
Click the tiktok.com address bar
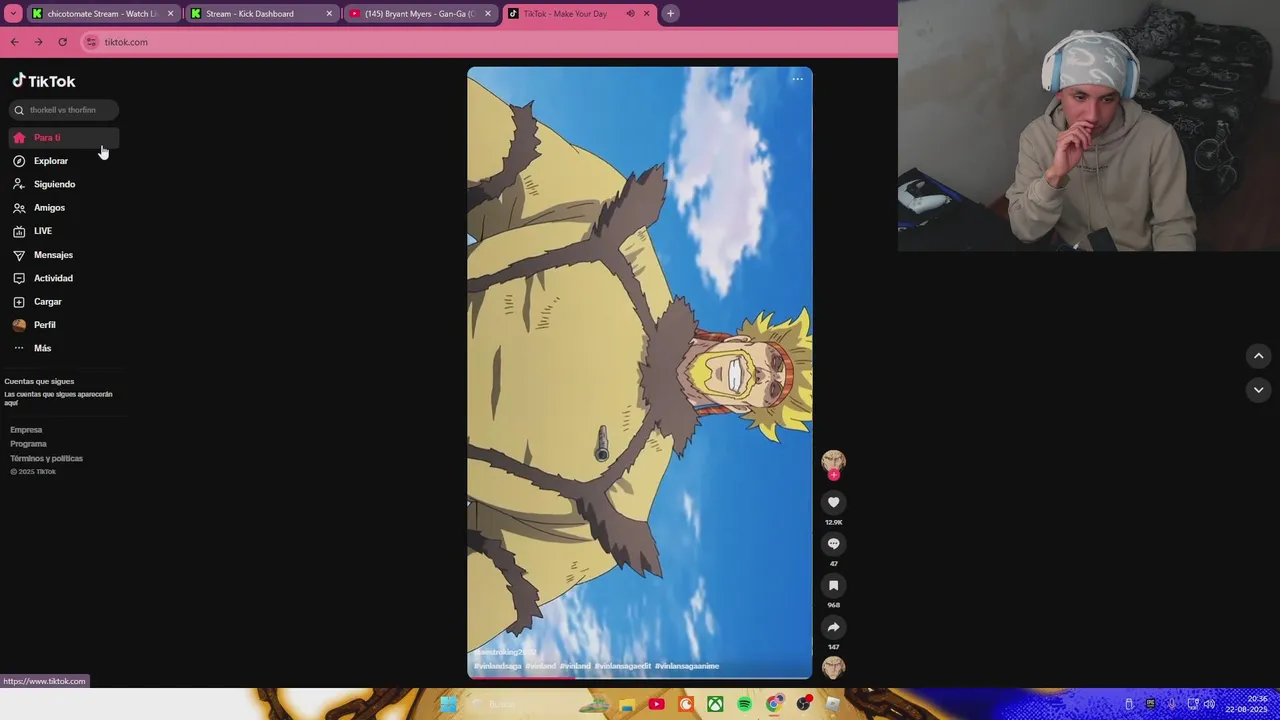click(x=490, y=42)
